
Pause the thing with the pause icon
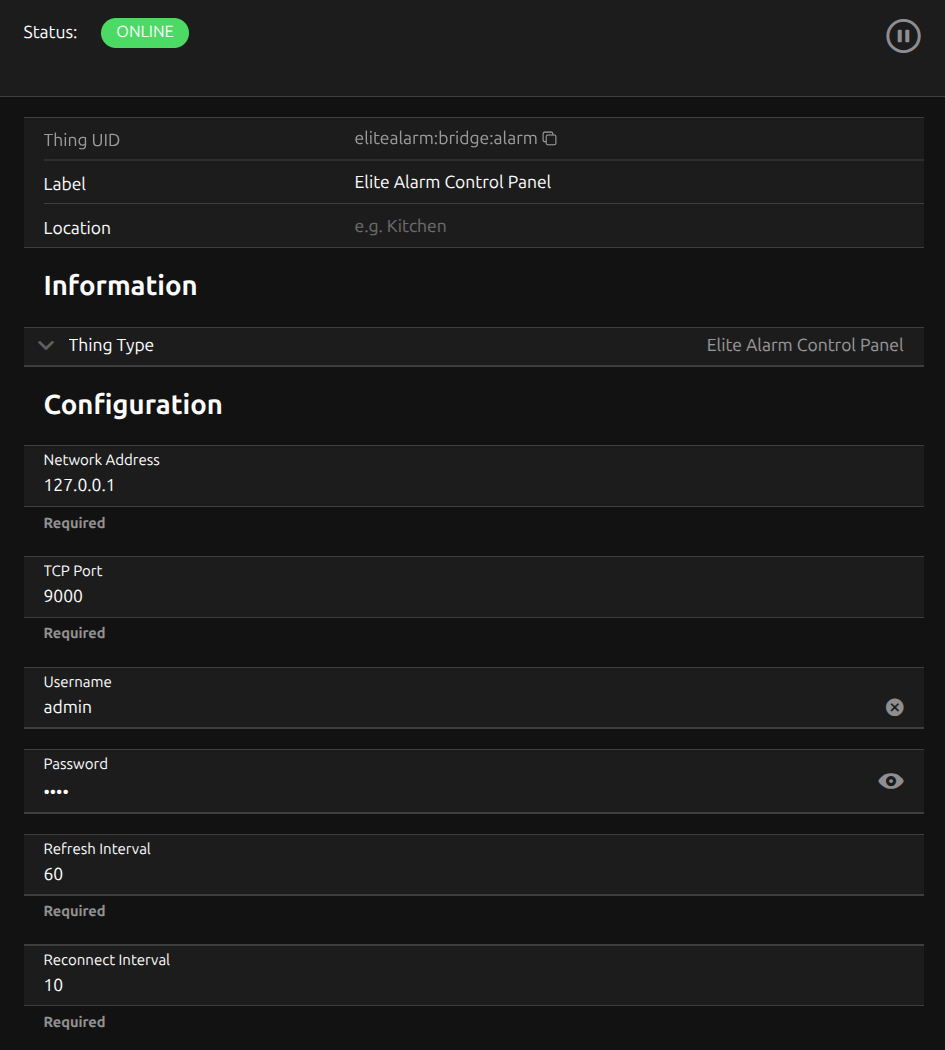(902, 37)
